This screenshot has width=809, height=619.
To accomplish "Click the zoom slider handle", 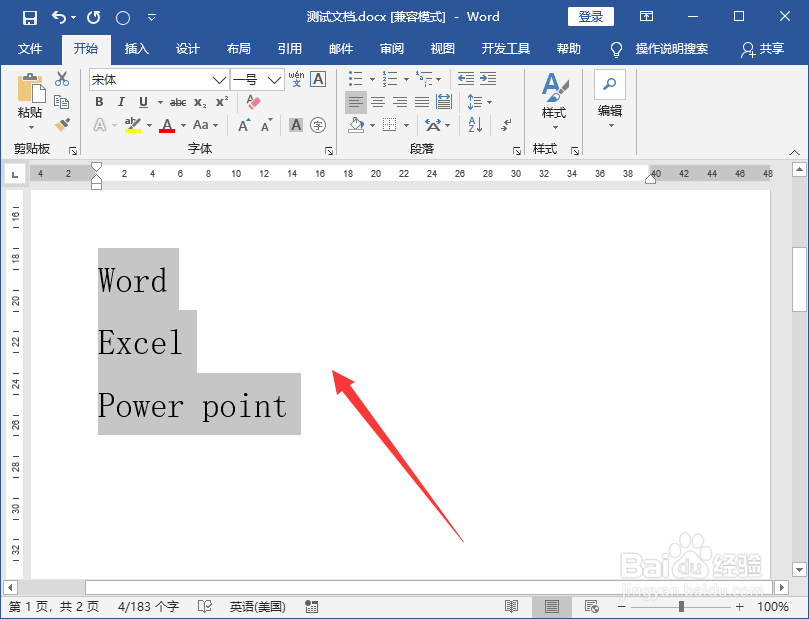I will click(x=681, y=607).
